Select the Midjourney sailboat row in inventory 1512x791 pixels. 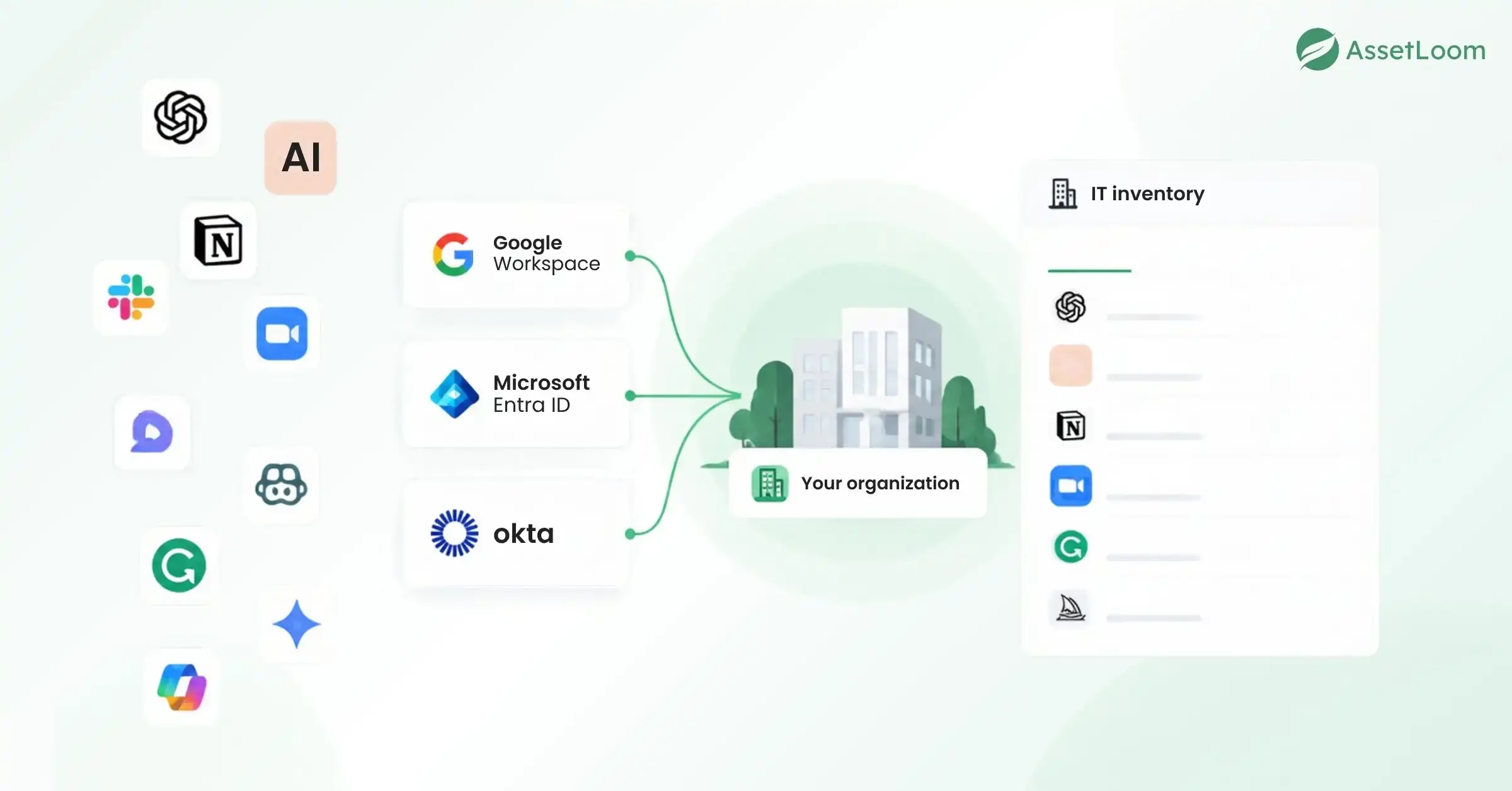1200,608
